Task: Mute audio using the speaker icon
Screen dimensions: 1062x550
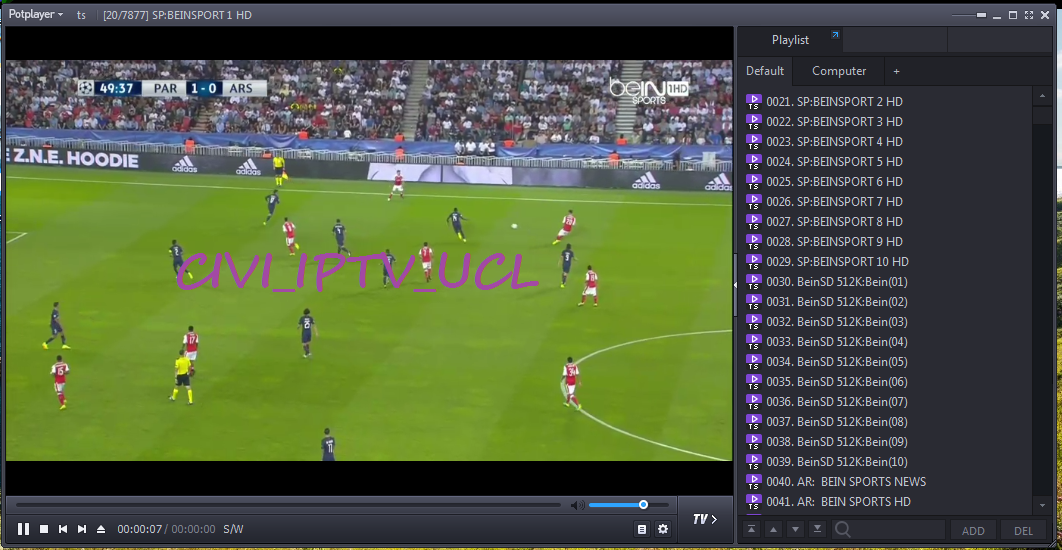Action: (x=577, y=505)
